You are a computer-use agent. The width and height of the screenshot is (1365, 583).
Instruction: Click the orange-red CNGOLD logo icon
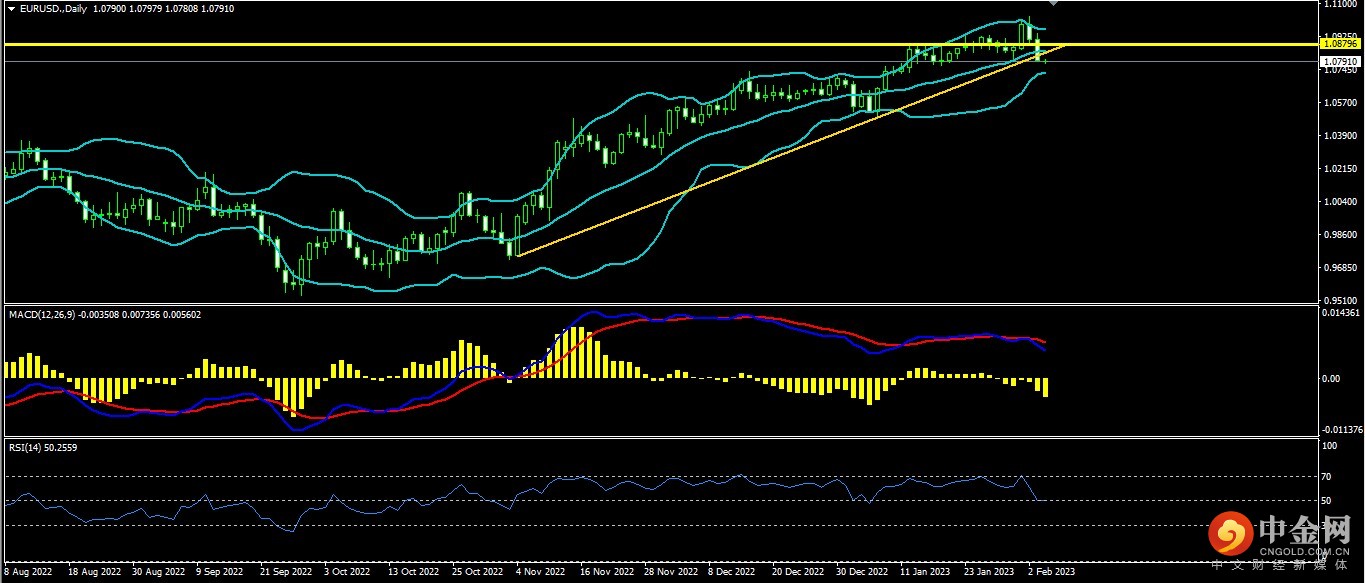pyautogui.click(x=1229, y=535)
